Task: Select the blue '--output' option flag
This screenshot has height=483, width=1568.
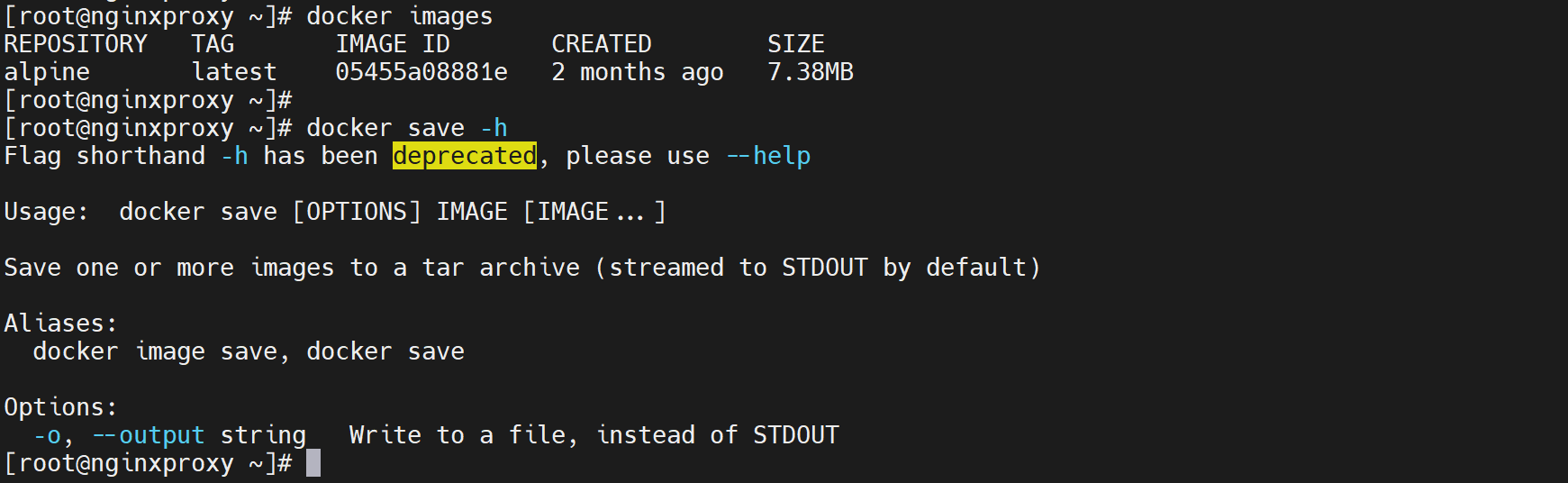Action: click(150, 435)
